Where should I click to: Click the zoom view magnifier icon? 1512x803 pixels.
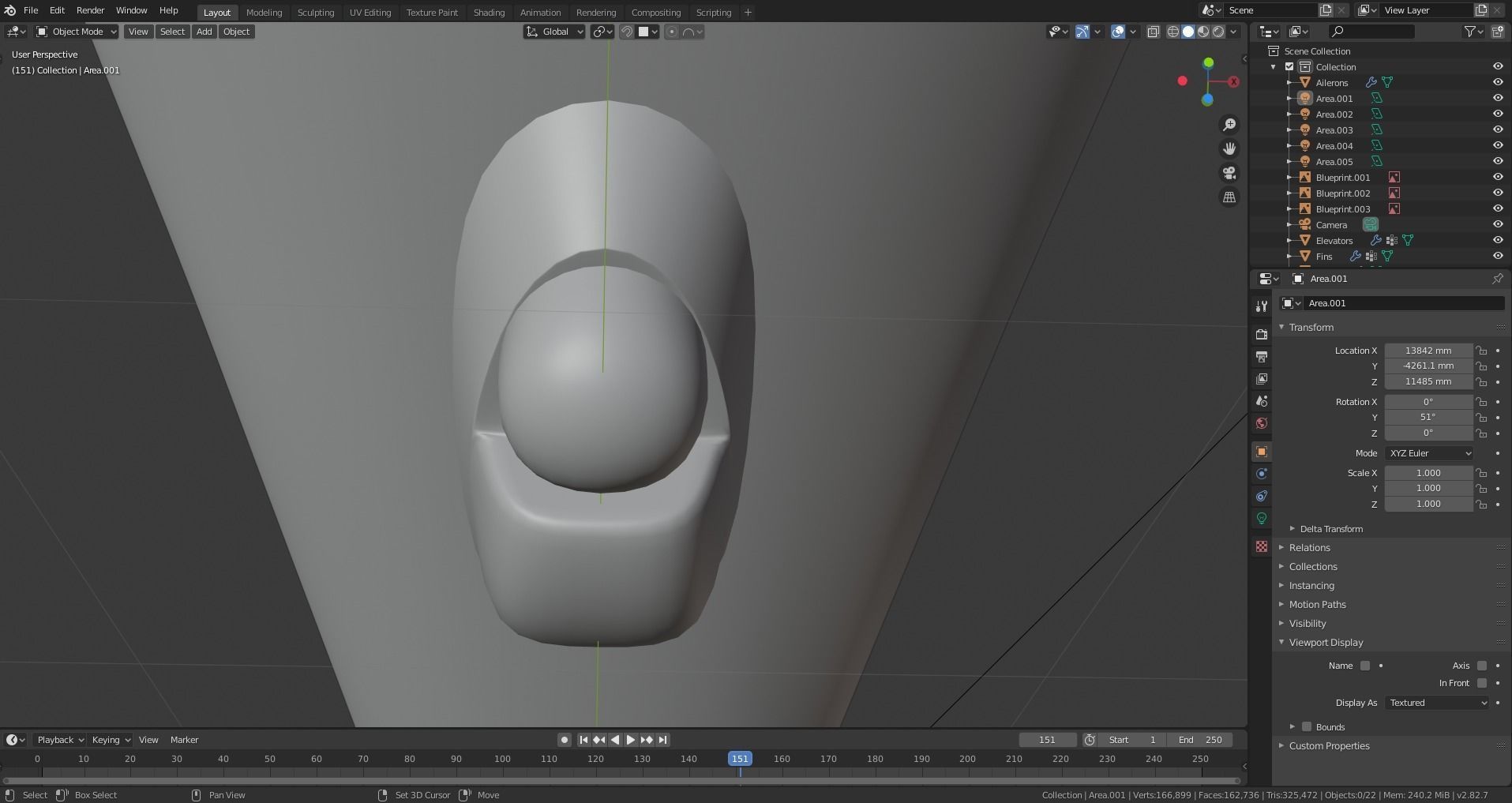1229,125
